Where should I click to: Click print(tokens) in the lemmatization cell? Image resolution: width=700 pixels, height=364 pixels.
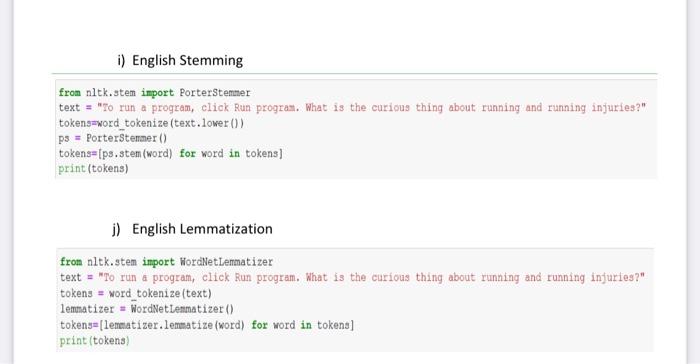(95, 340)
